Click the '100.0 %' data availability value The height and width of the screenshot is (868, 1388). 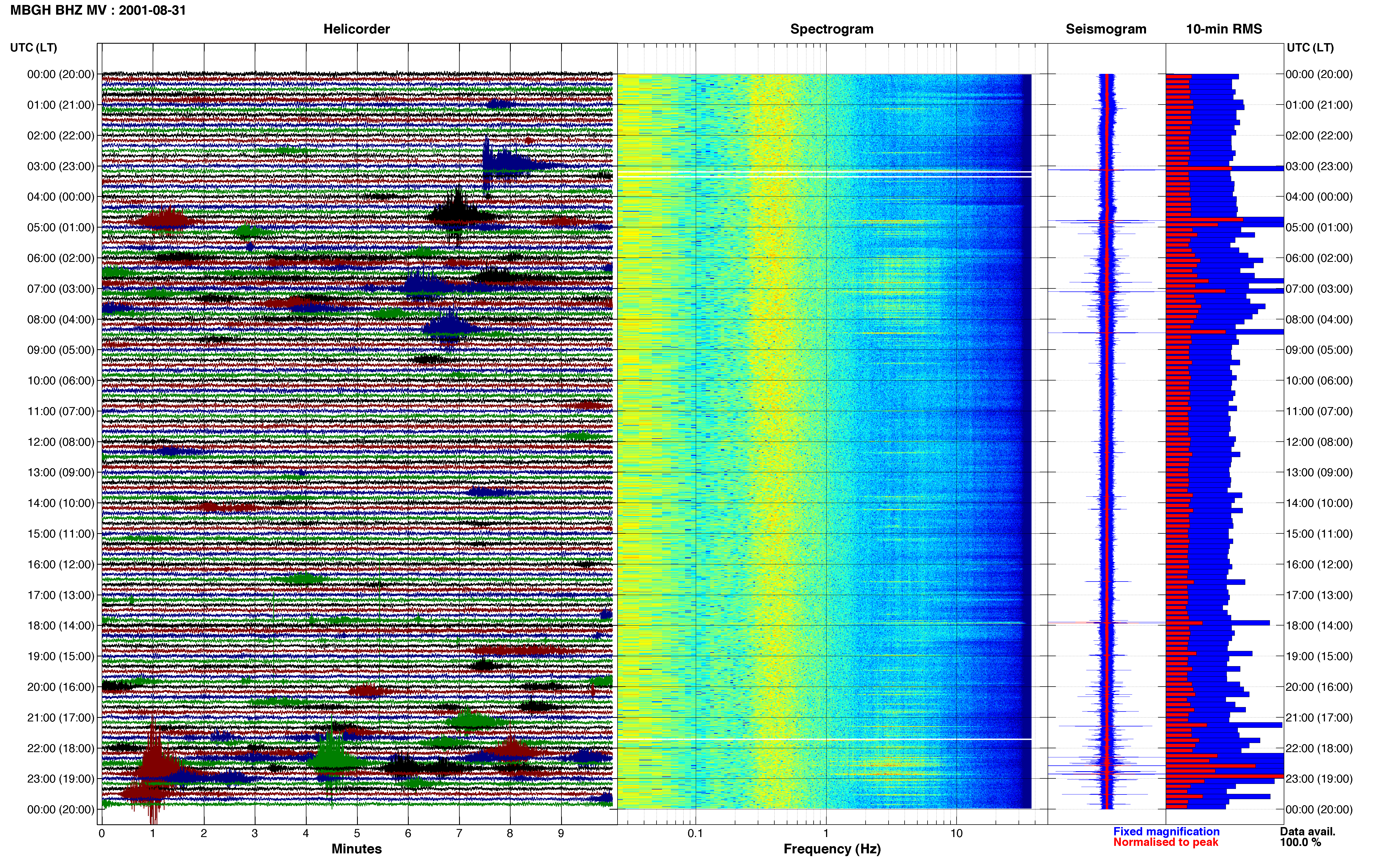coord(1300,842)
